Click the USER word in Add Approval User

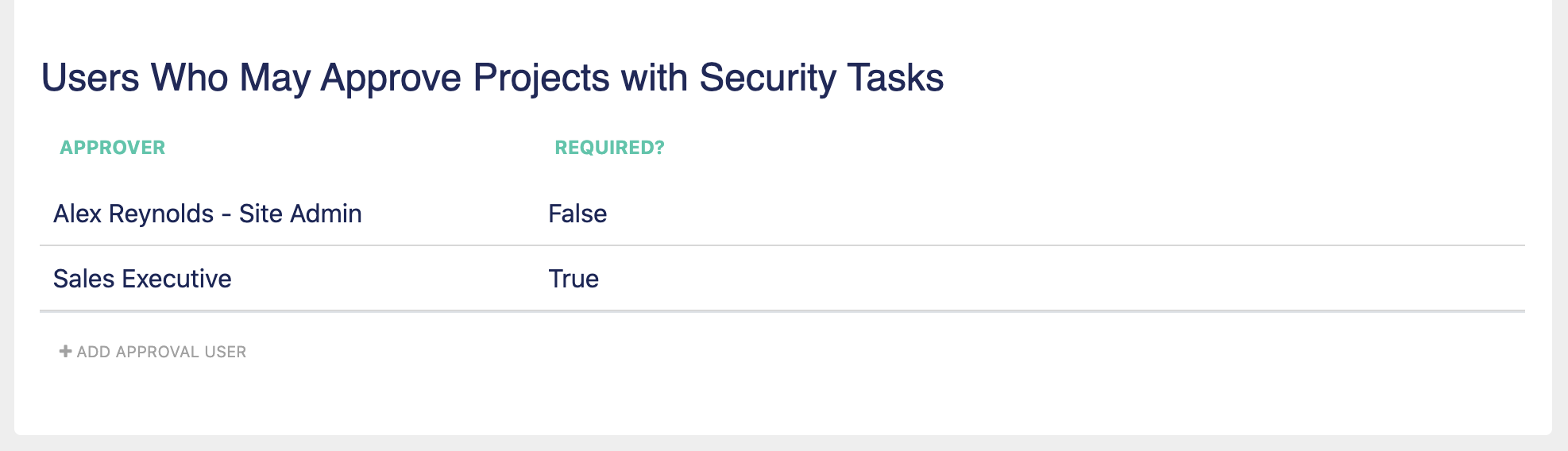[x=226, y=352]
